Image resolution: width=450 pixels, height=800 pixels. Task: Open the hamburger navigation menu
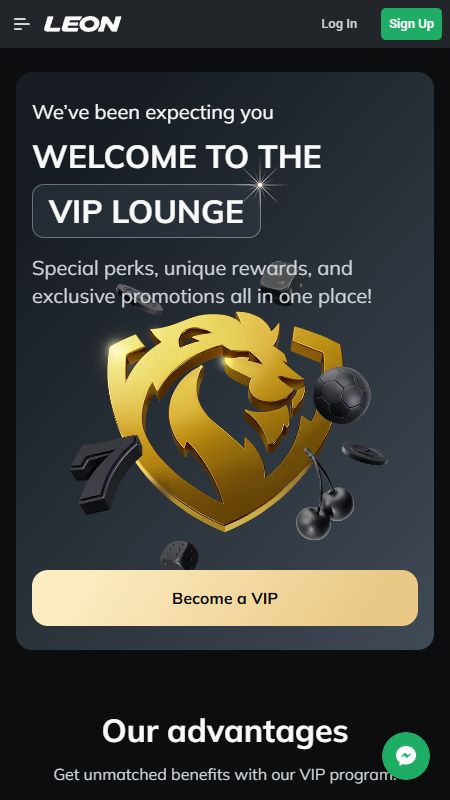point(22,24)
